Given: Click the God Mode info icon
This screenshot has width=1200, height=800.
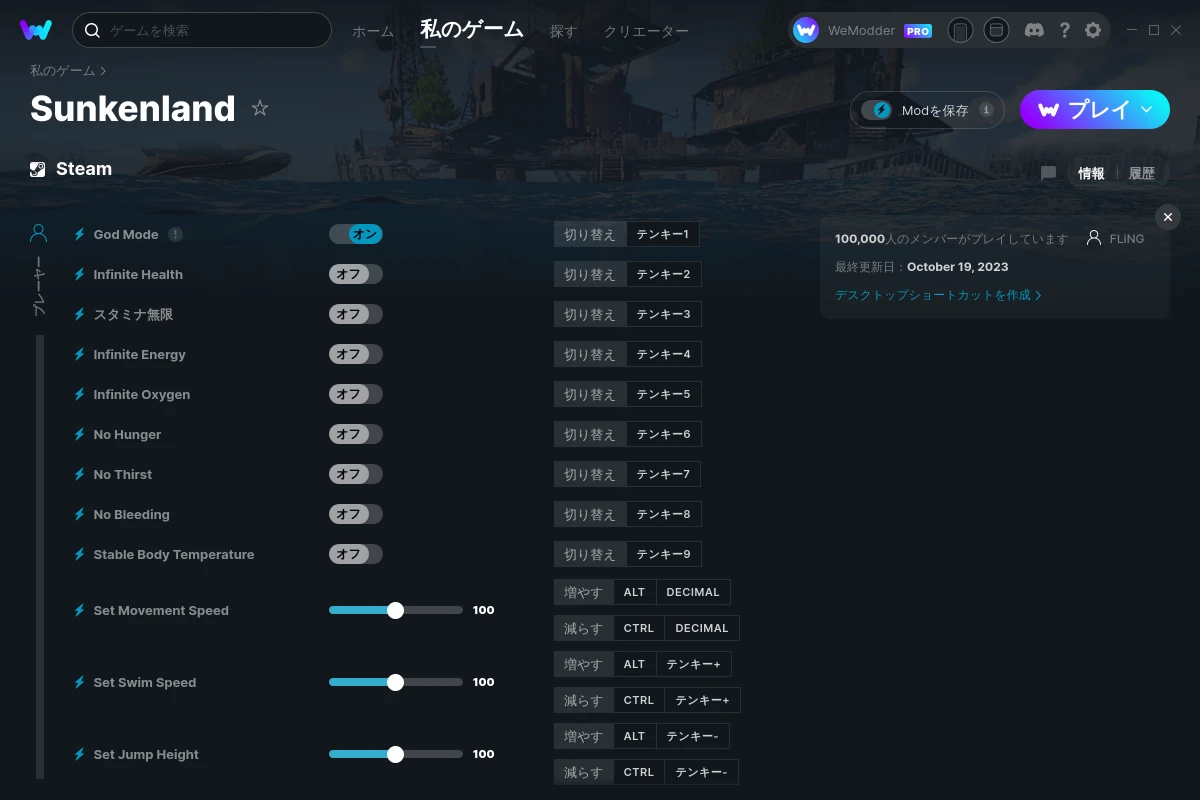Looking at the screenshot, I should click(x=176, y=234).
